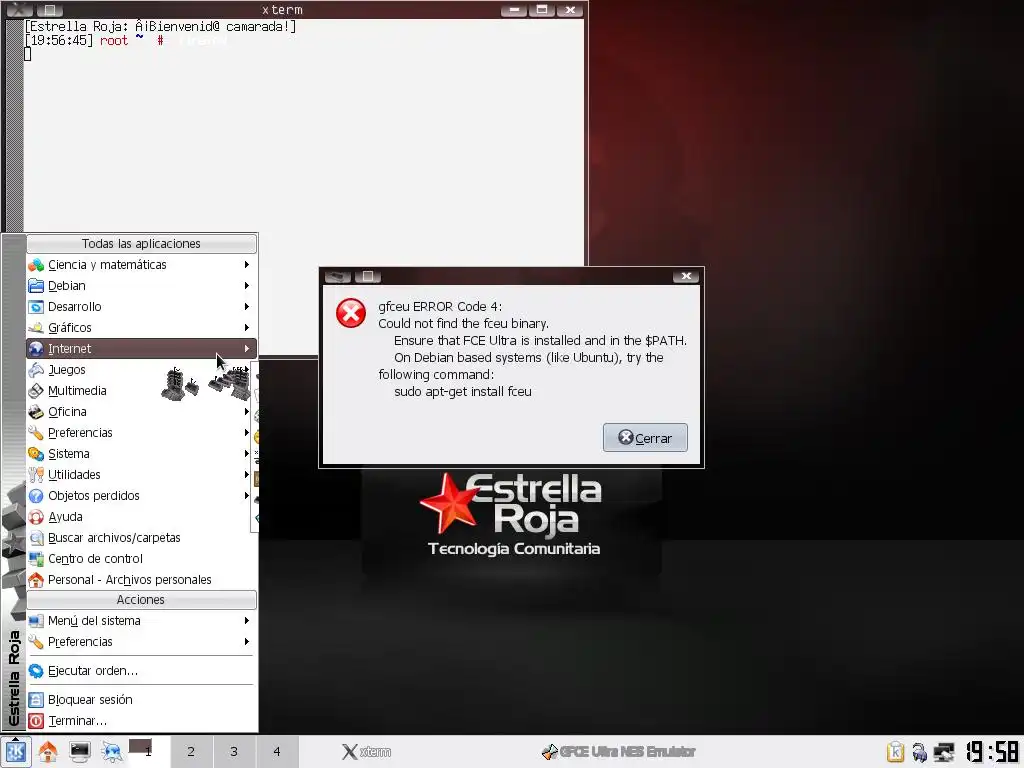Click Klipper clipboard tray icon
This screenshot has height=768, width=1024.
pos(895,752)
